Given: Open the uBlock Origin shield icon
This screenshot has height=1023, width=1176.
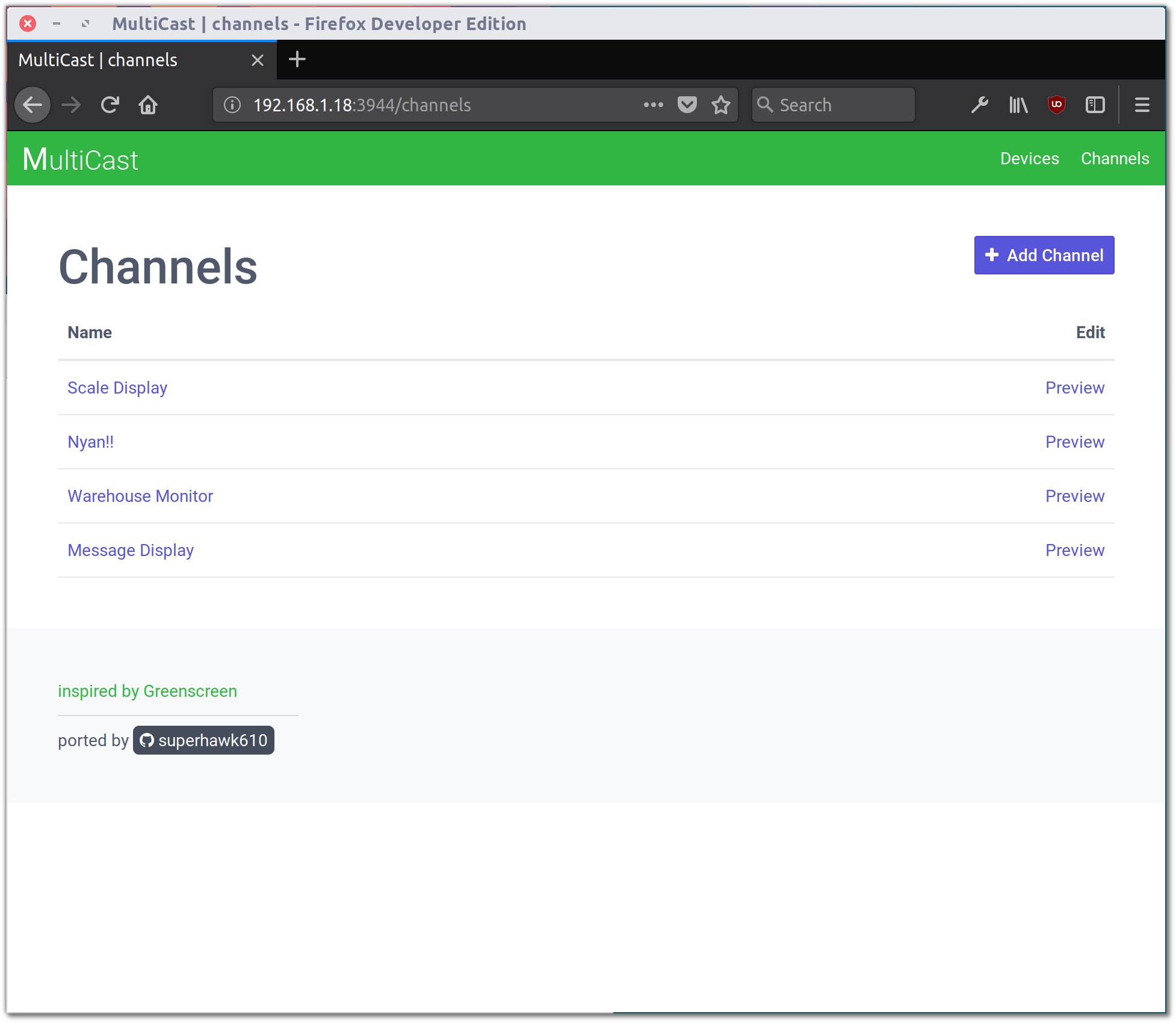Looking at the screenshot, I should click(x=1056, y=105).
